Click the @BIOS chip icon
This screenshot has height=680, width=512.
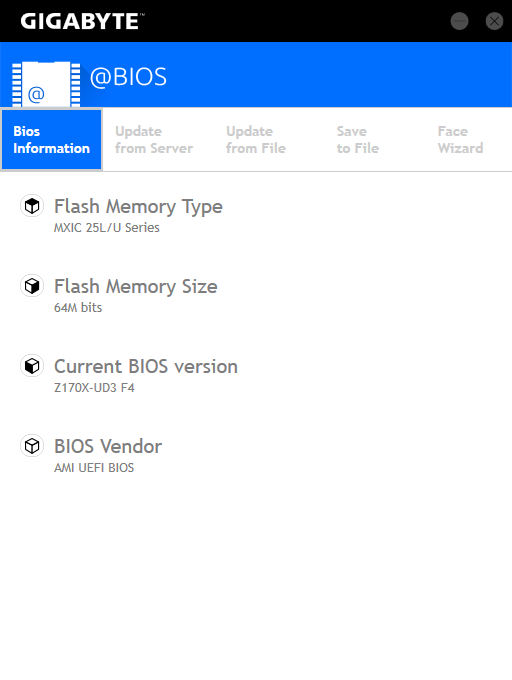click(x=46, y=84)
